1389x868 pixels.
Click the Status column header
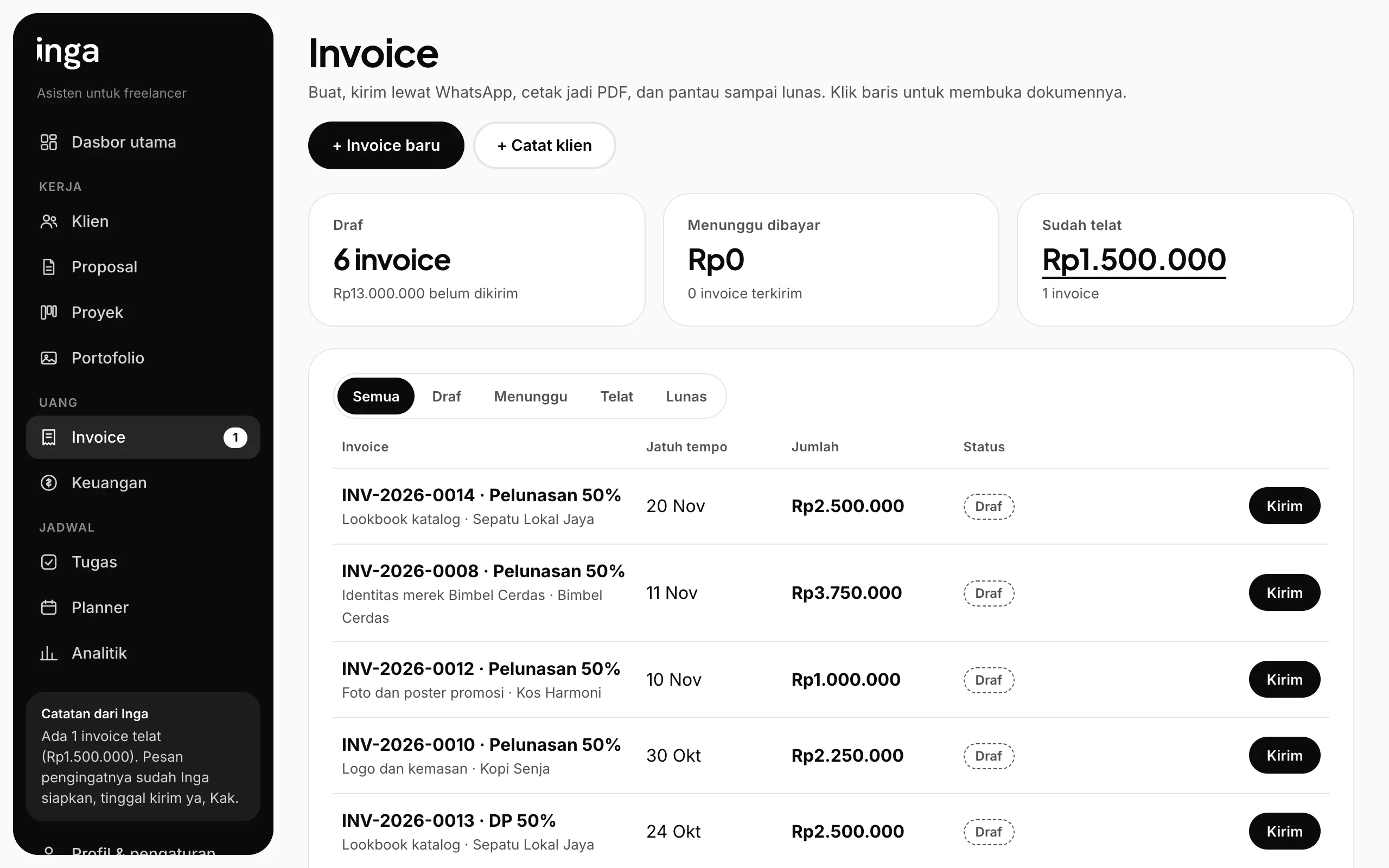point(984,446)
